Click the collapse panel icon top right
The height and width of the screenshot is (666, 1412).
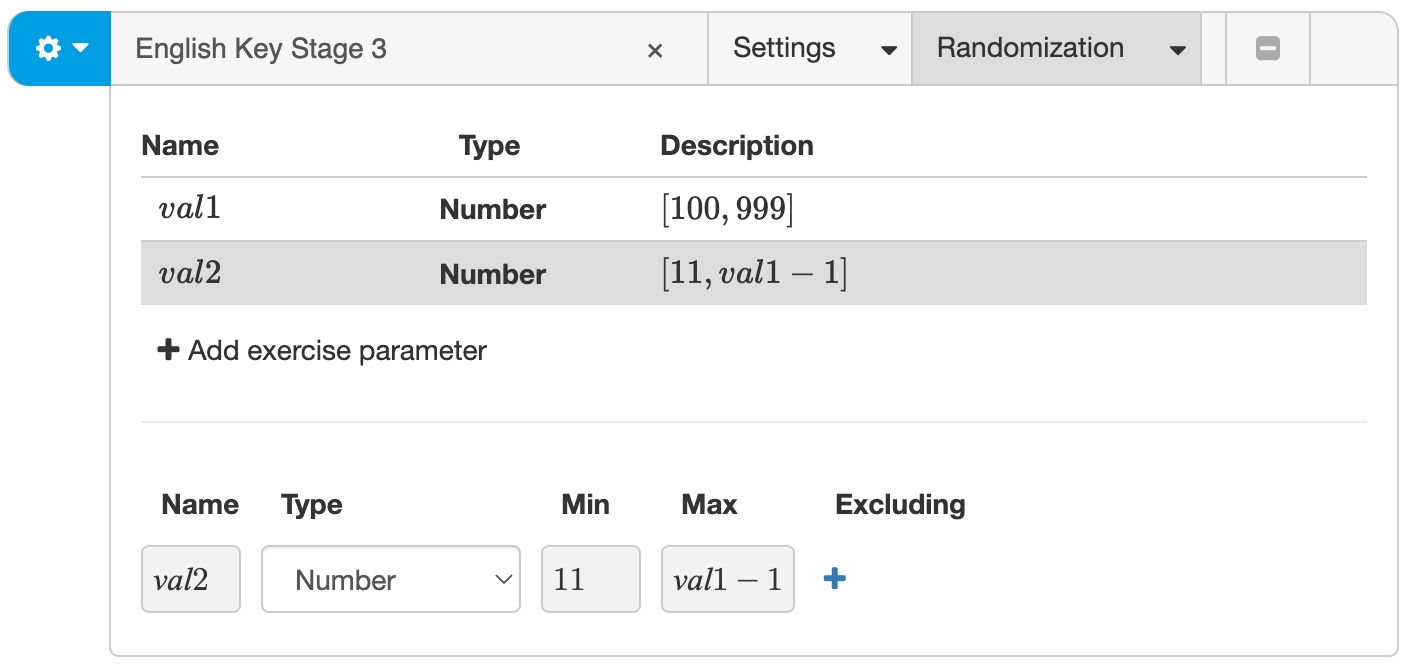pyautogui.click(x=1267, y=47)
